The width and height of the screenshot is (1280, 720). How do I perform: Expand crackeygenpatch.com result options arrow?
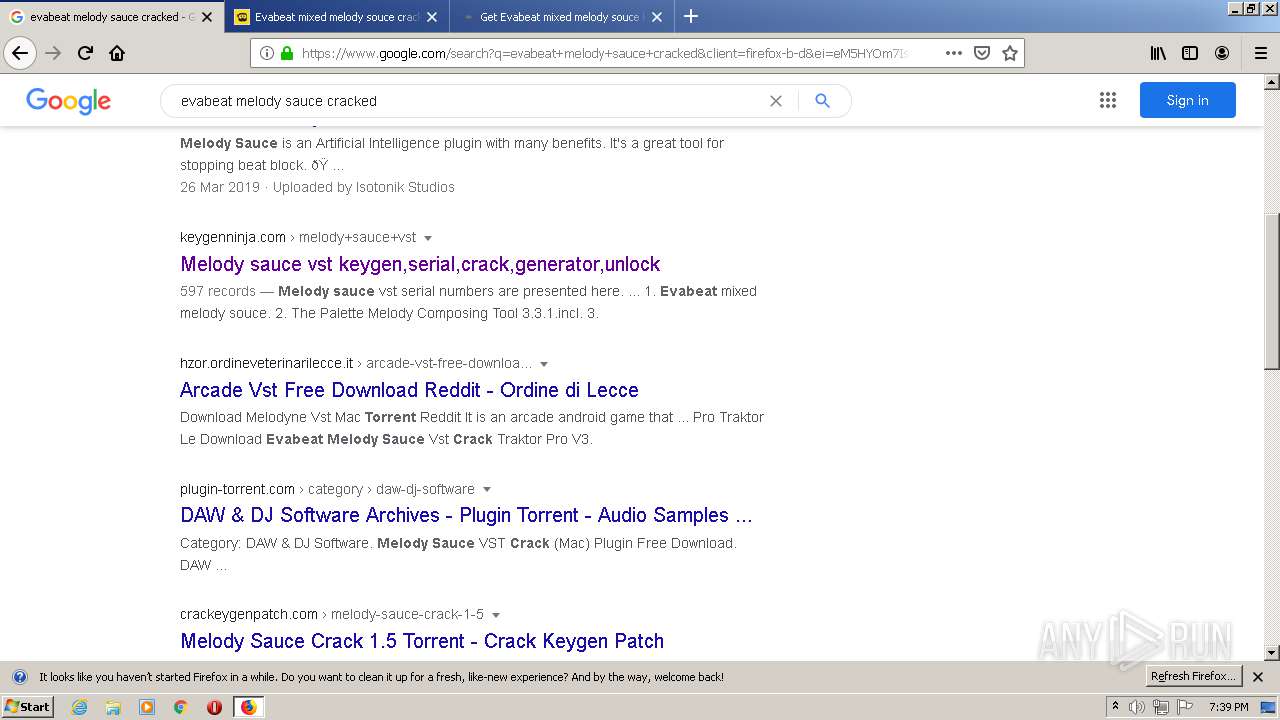point(496,615)
